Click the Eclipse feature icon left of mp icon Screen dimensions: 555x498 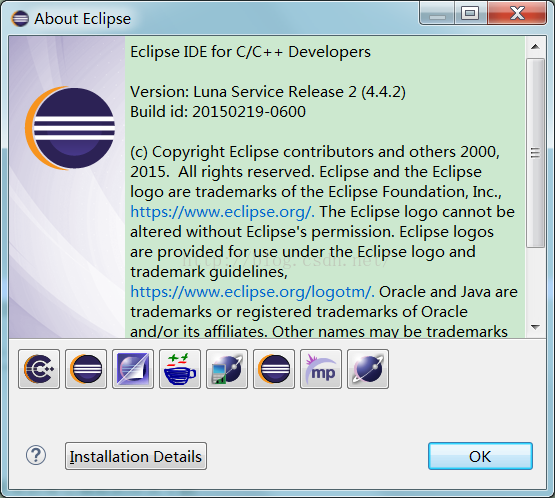point(274,369)
